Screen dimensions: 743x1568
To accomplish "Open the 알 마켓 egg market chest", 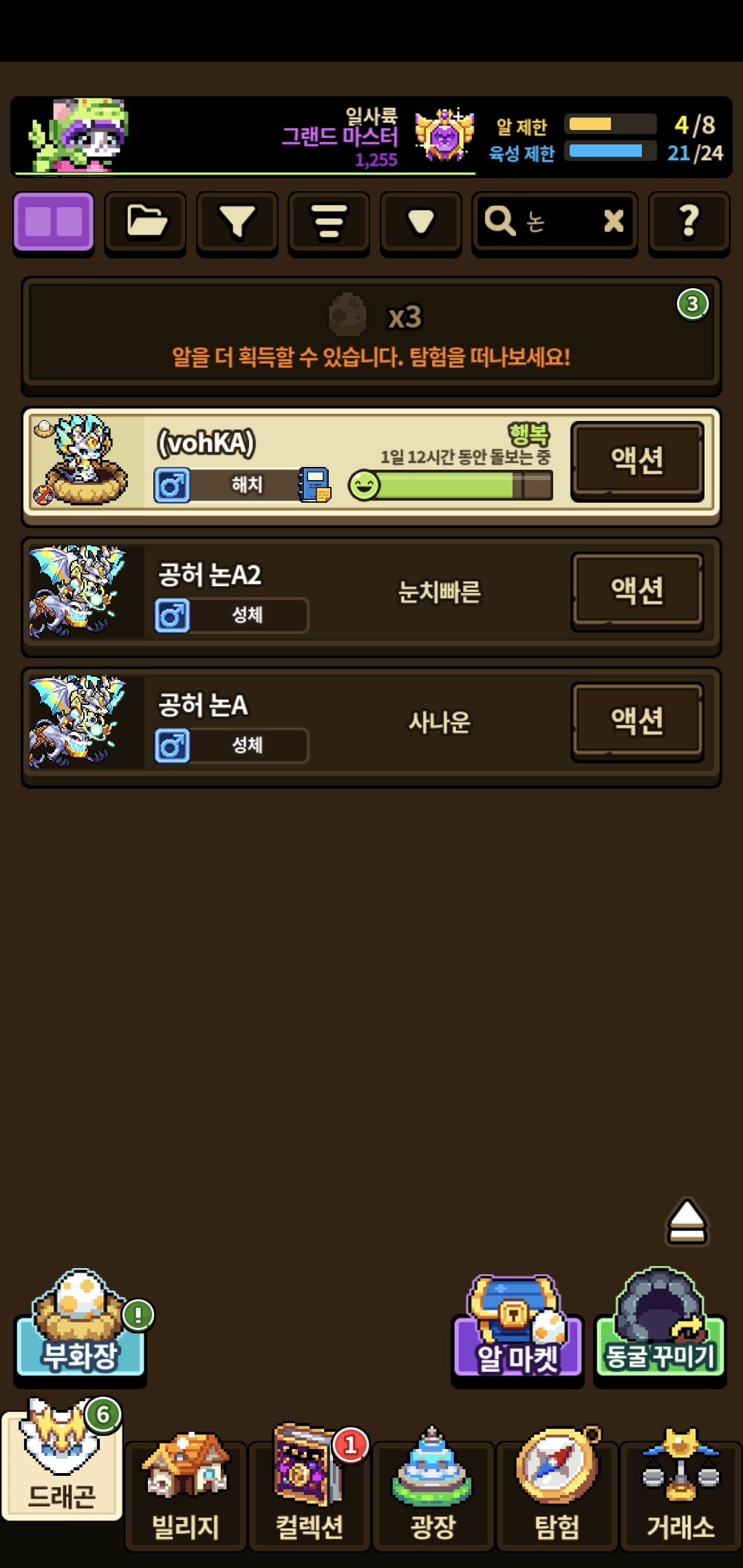I will pos(517,1326).
